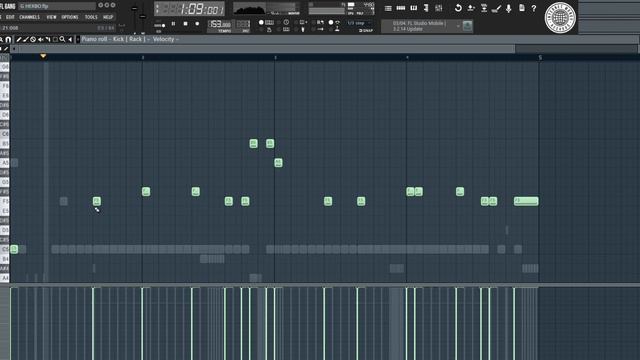Image resolution: width=640 pixels, height=360 pixels.
Task: Click the FL Studio Mobile news text
Action: tap(419, 26)
